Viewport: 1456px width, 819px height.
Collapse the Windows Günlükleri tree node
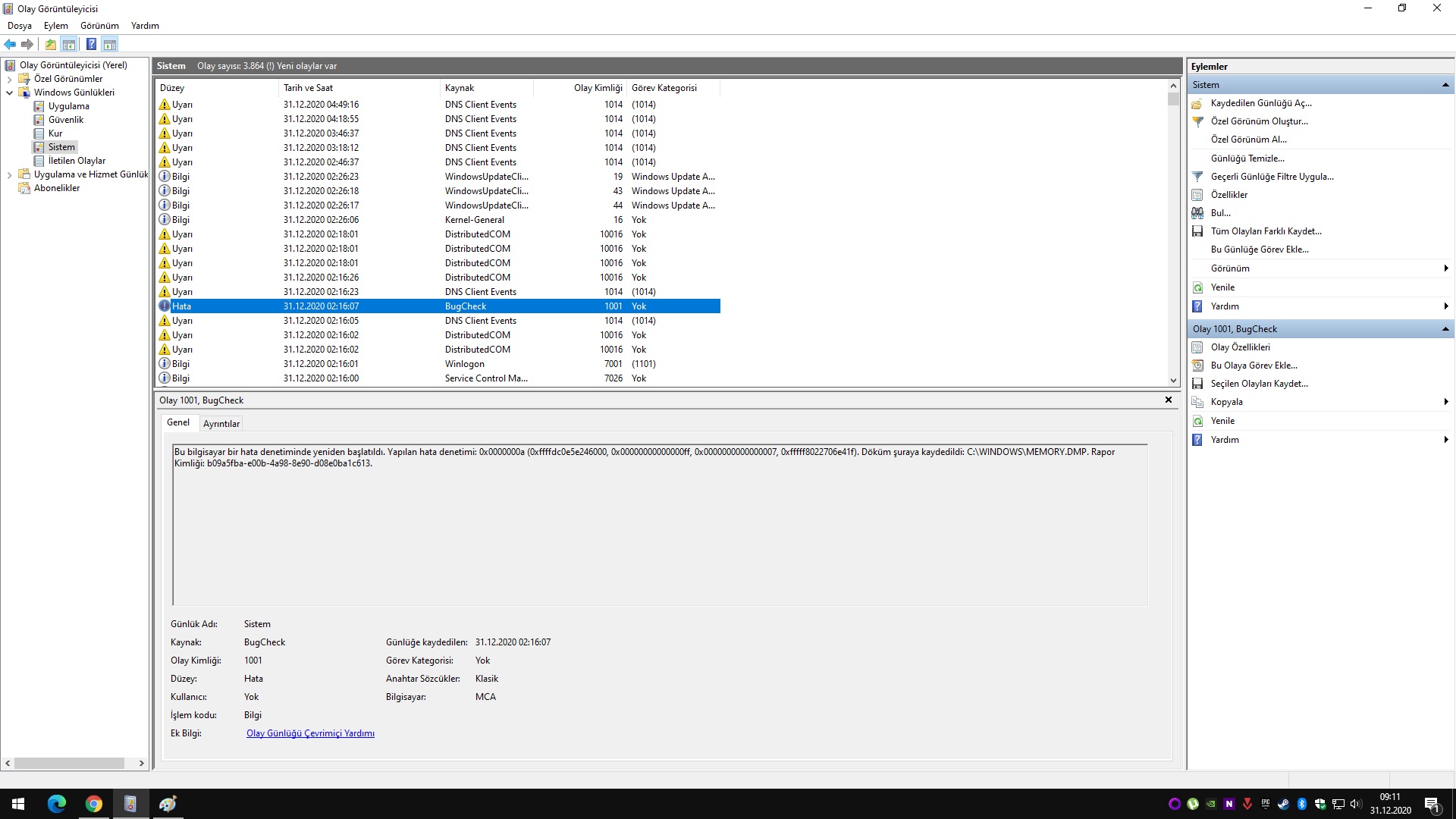tap(9, 93)
